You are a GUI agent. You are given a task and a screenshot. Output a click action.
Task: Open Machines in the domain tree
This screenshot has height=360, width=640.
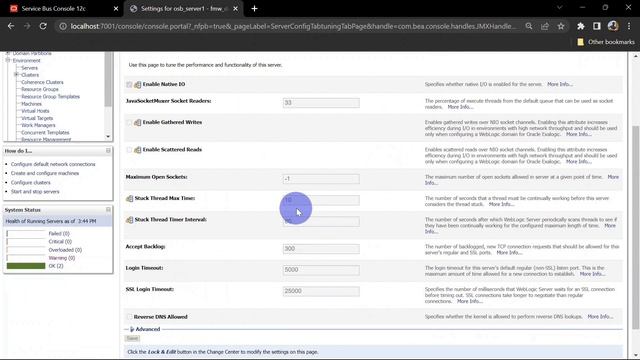[31, 104]
